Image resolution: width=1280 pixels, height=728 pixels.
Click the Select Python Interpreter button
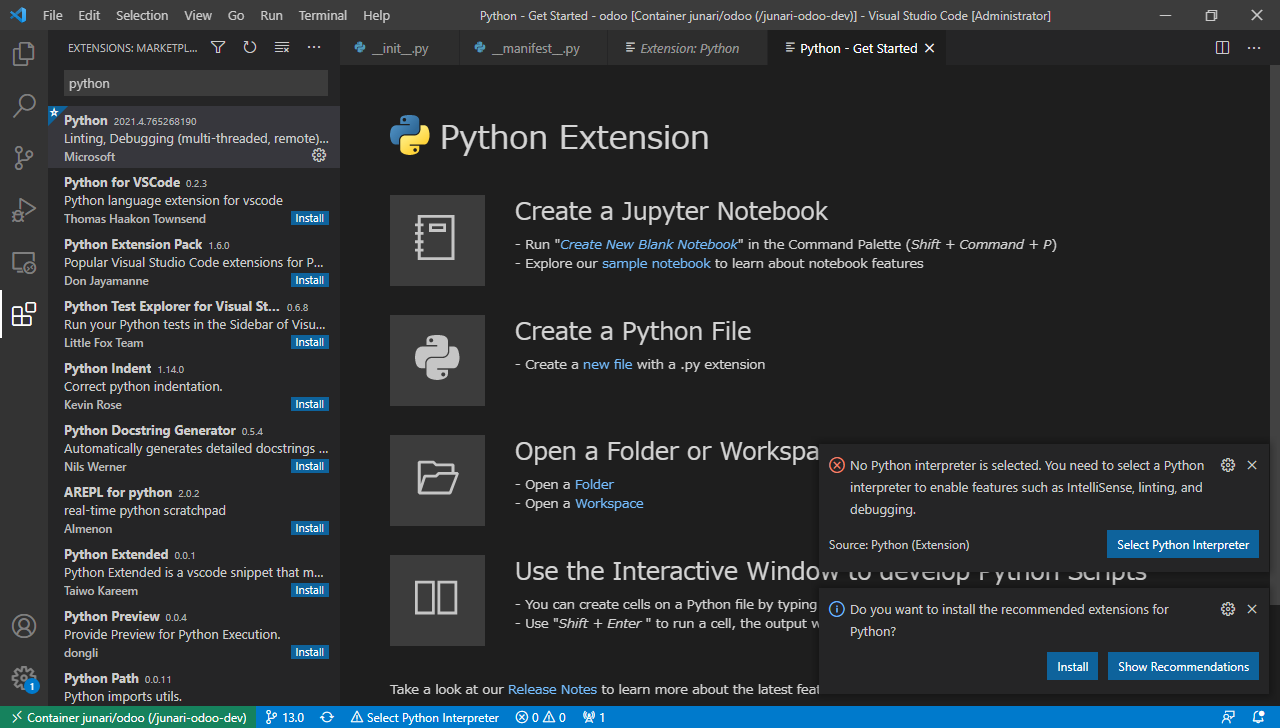1183,545
